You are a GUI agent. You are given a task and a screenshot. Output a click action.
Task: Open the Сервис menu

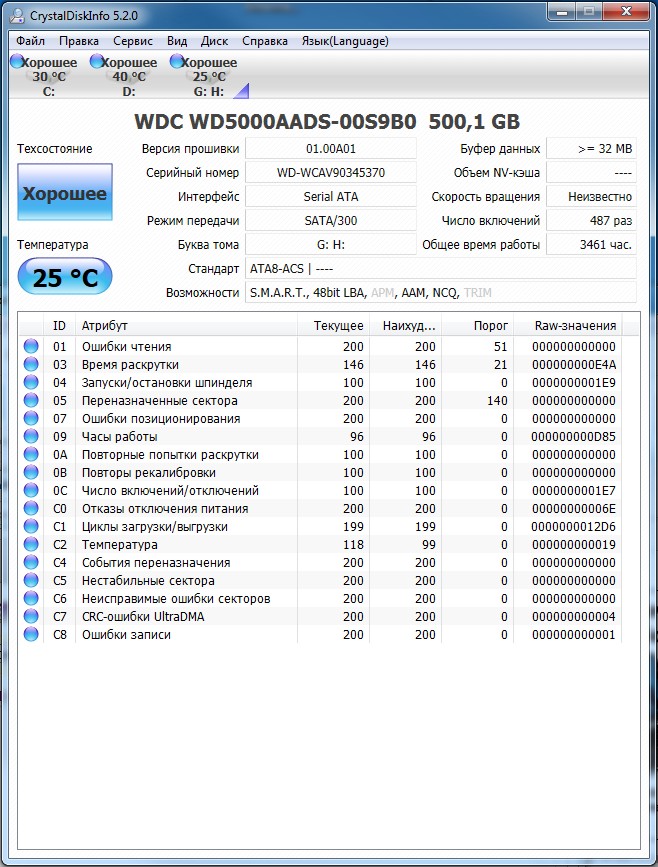(x=133, y=41)
